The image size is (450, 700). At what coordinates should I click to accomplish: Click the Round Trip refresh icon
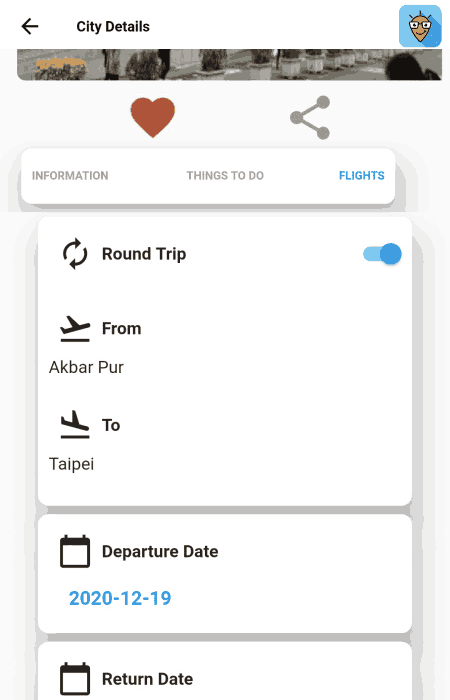coord(75,254)
